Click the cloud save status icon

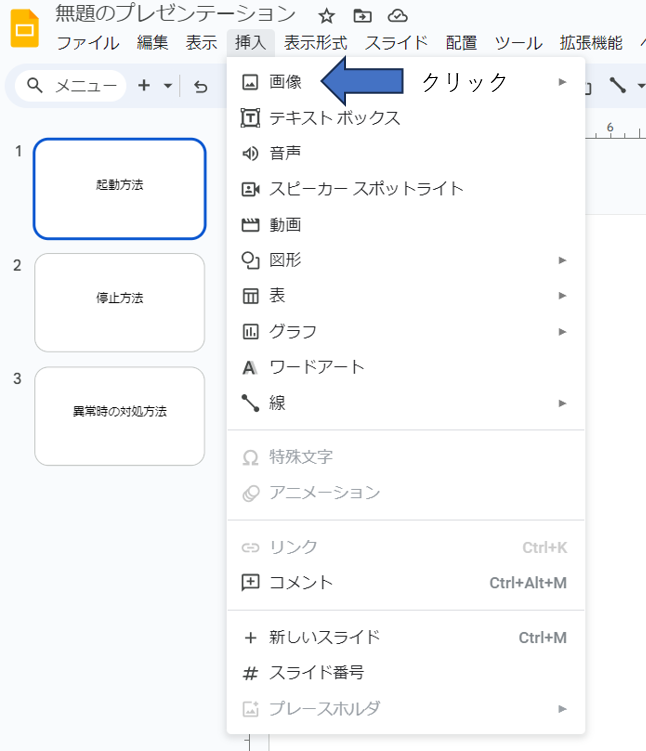click(x=397, y=15)
